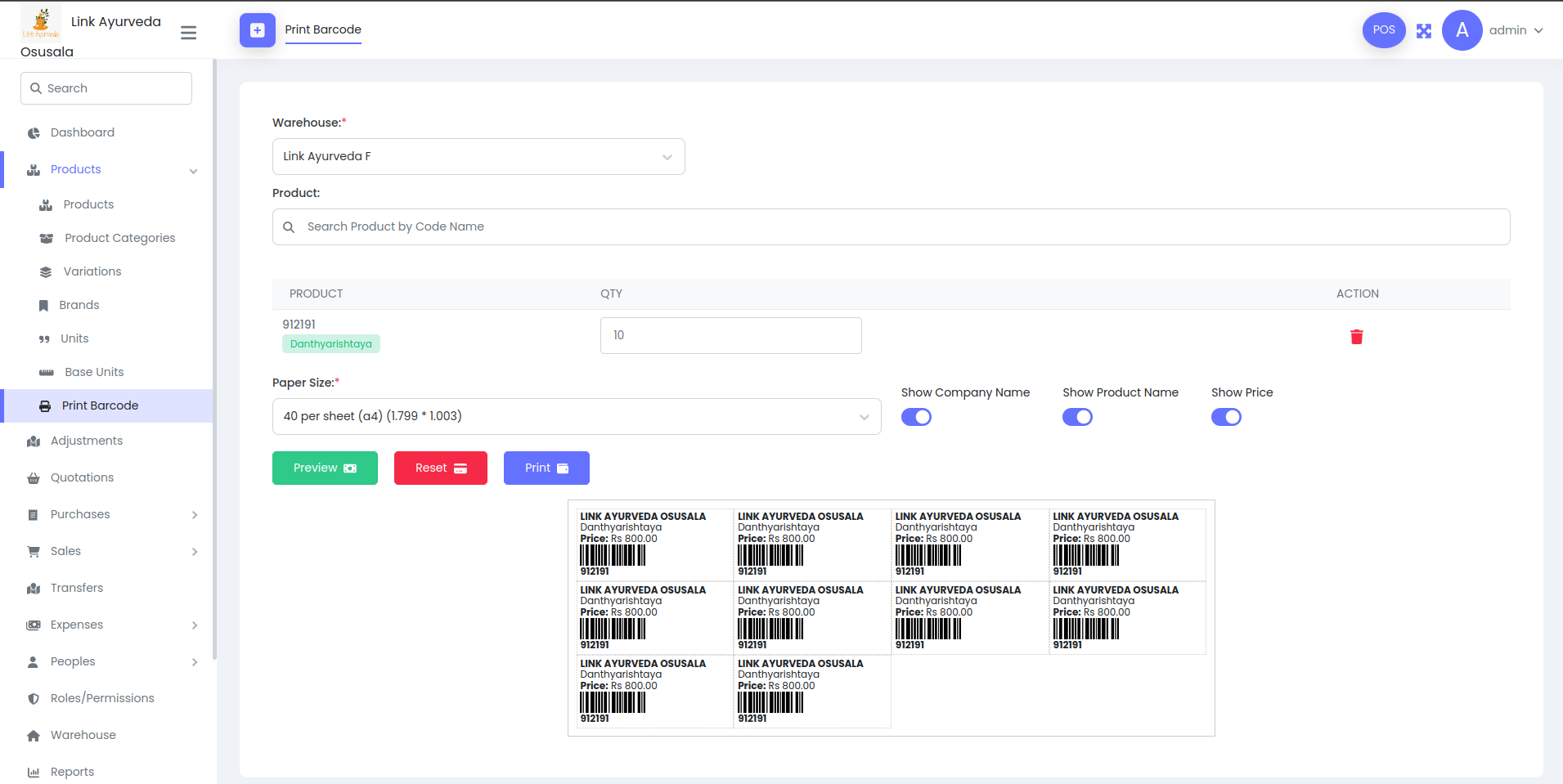Open the admin user dropdown arrow
The height and width of the screenshot is (784, 1563).
click(x=1538, y=31)
